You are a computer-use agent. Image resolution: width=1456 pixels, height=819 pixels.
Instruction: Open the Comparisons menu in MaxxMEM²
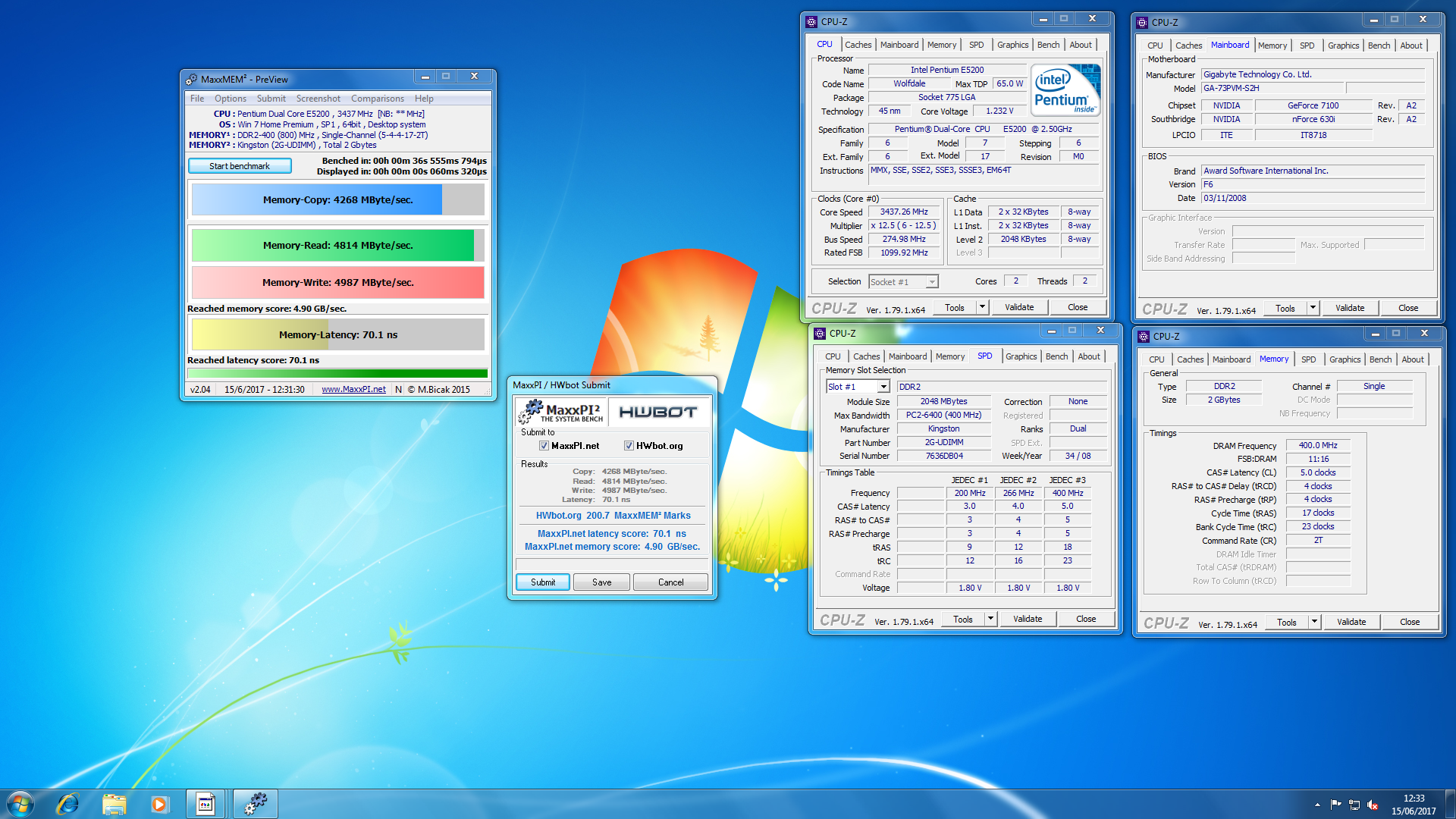(x=377, y=99)
